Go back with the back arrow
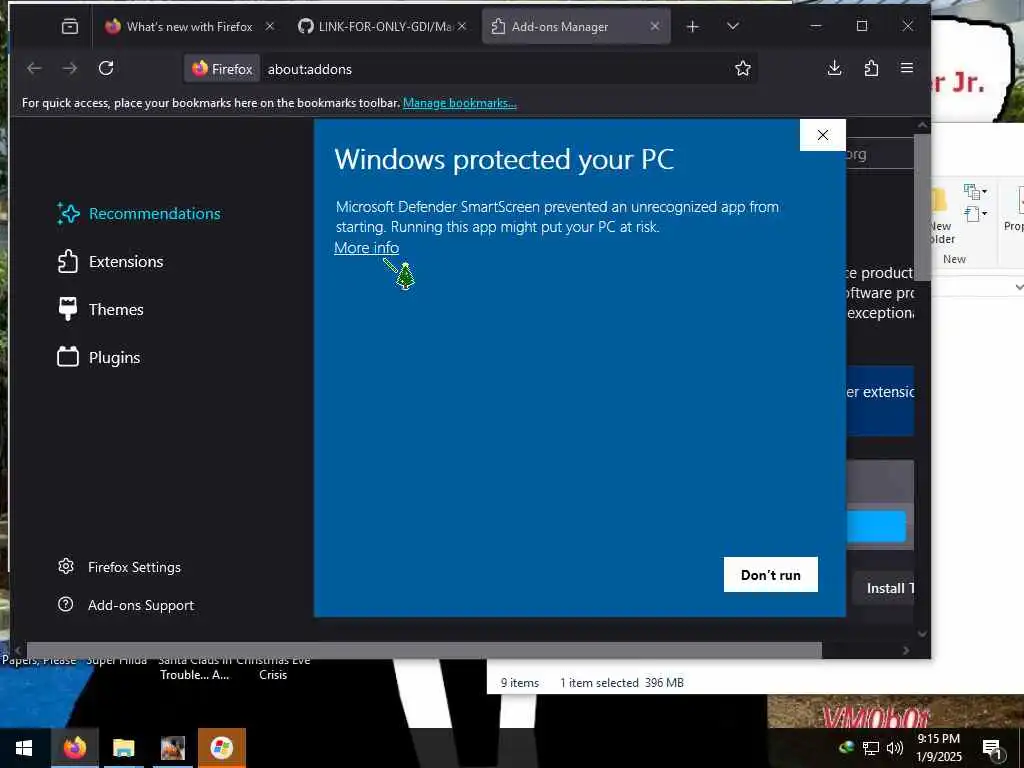Screen dimensions: 1024x768 [34, 68]
